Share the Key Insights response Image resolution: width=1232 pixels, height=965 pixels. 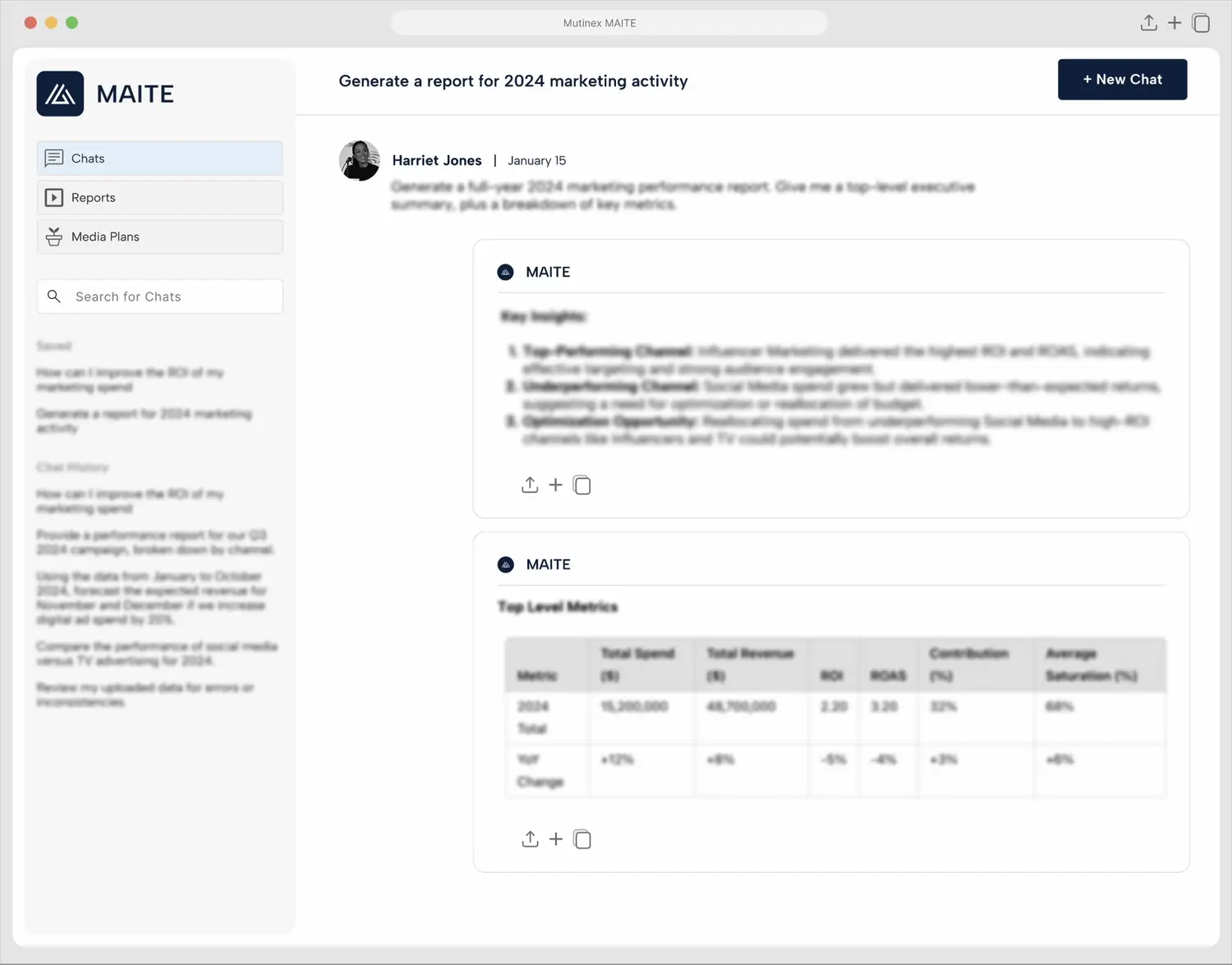coord(530,485)
